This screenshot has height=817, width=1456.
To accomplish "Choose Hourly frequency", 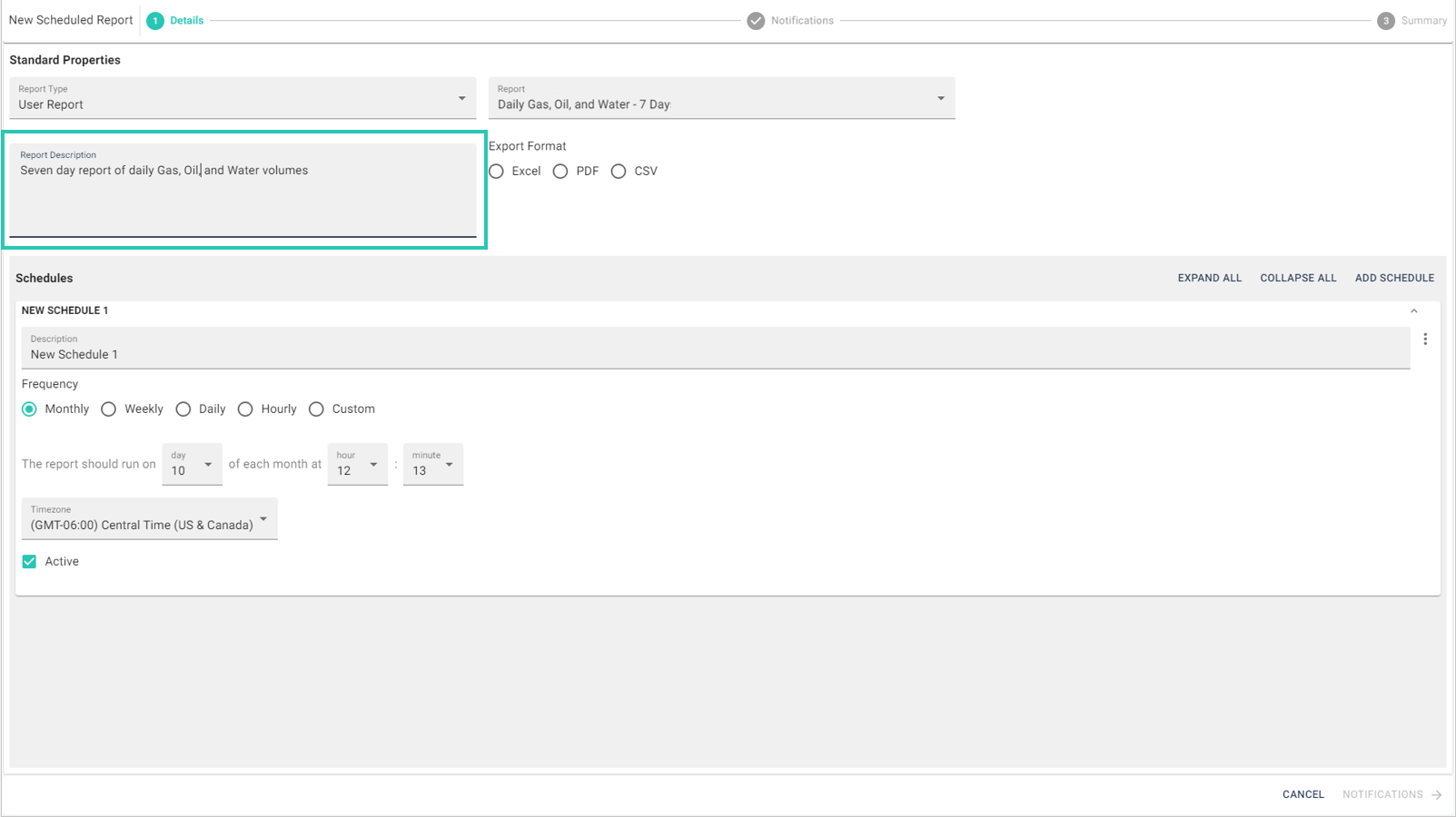I will 245,409.
